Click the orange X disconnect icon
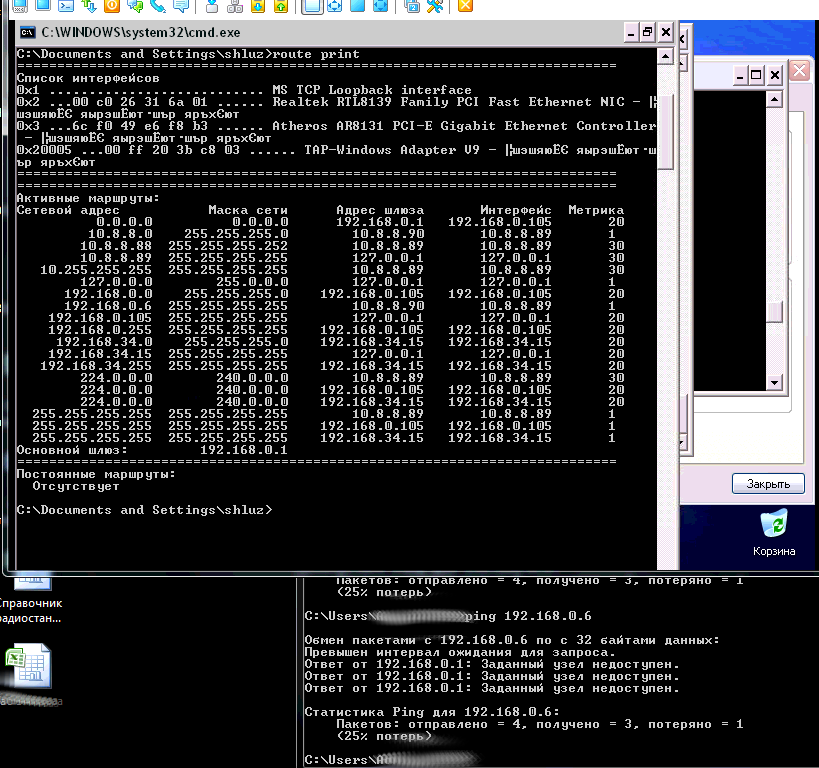The width and height of the screenshot is (819, 768). point(465,6)
